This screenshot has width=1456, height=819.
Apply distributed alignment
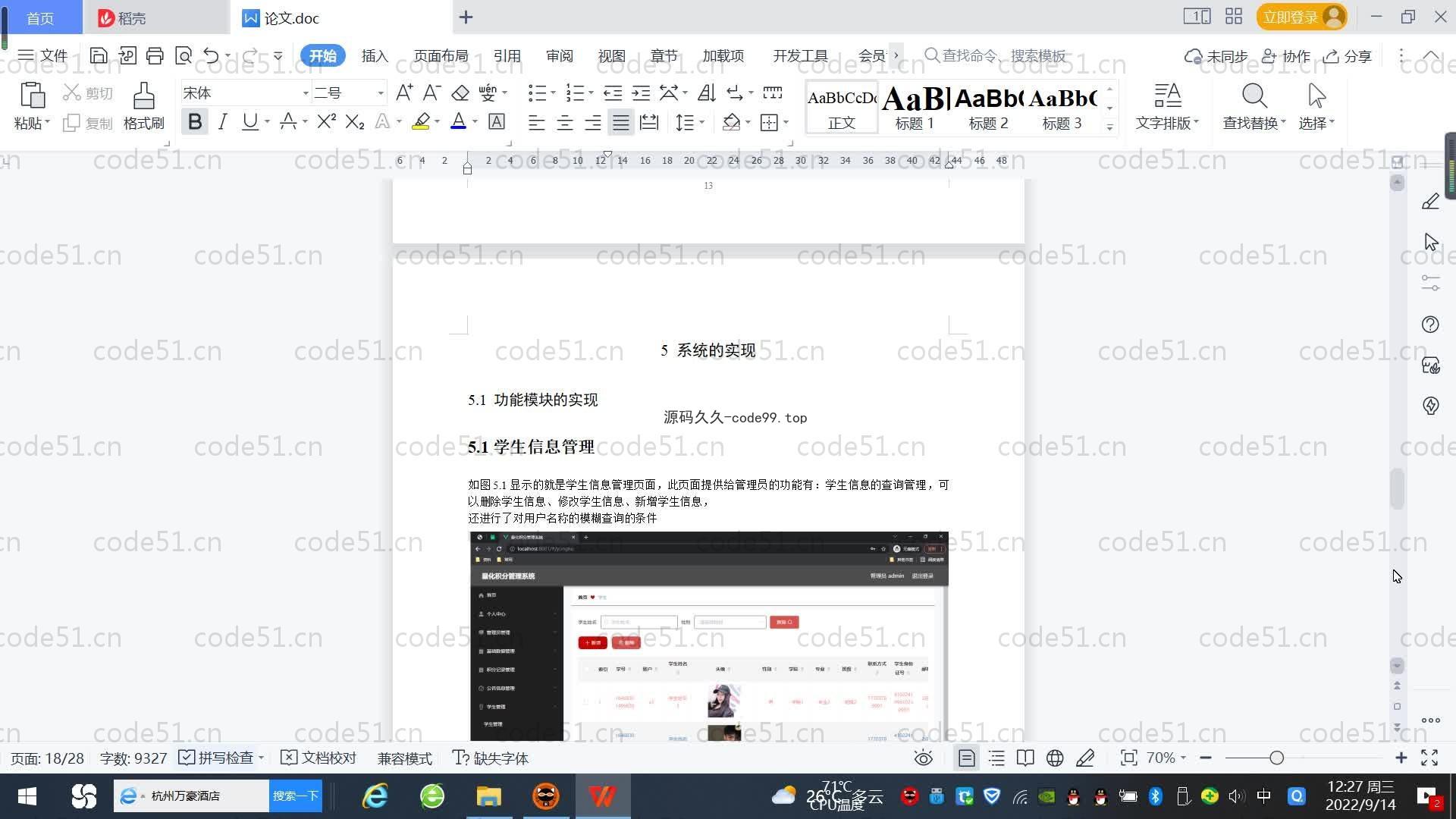tap(649, 122)
